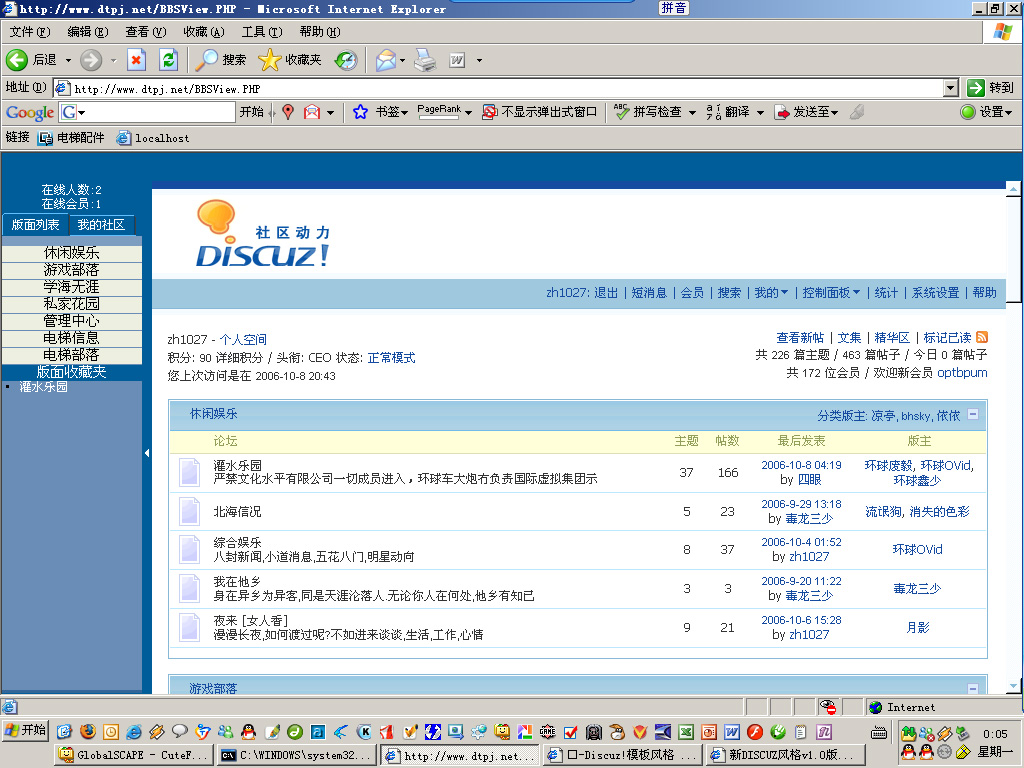
Task: Click the Google toolbar map pin icon
Action: coord(288,112)
